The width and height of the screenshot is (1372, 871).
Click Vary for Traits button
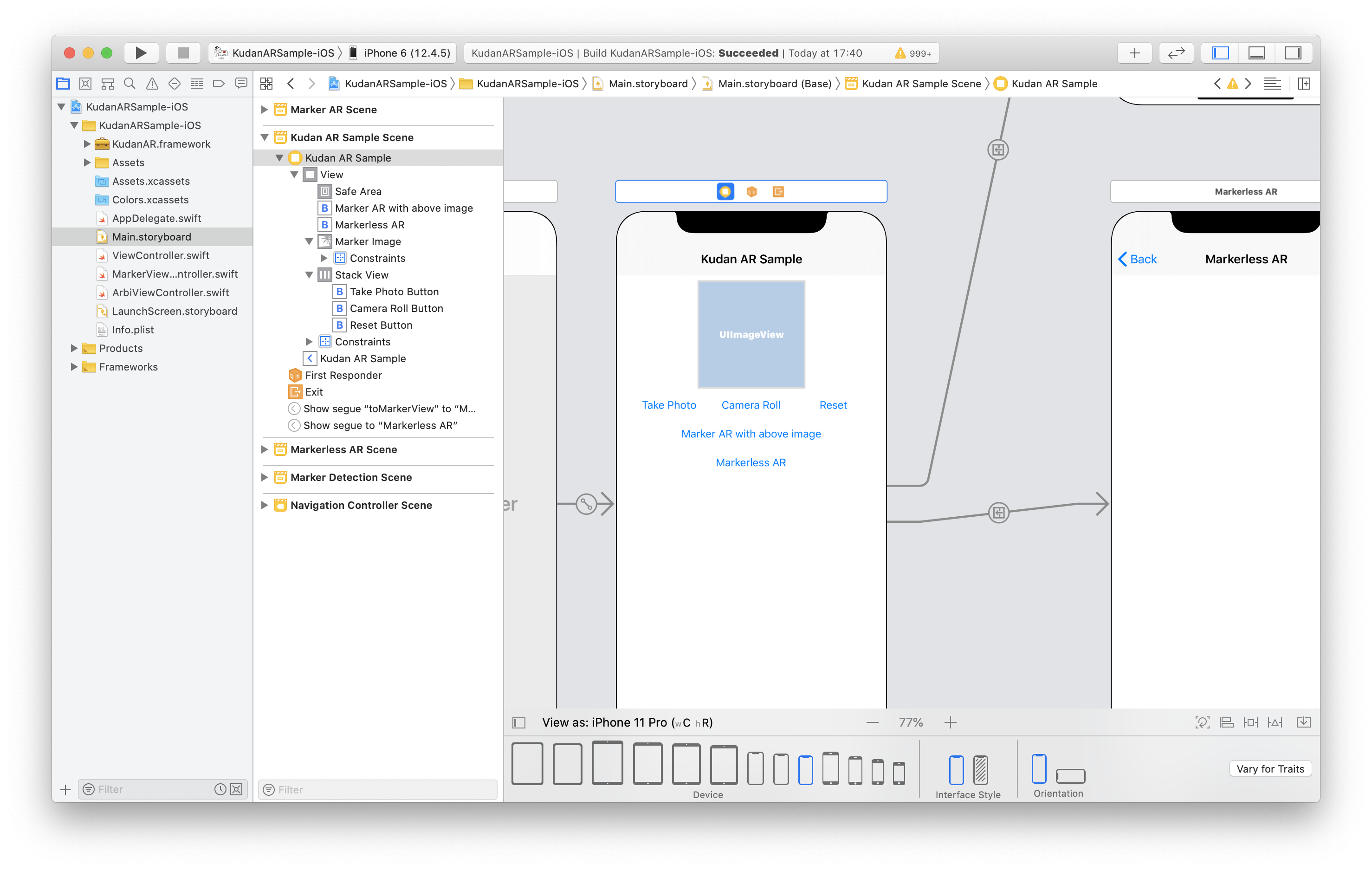coord(1270,768)
